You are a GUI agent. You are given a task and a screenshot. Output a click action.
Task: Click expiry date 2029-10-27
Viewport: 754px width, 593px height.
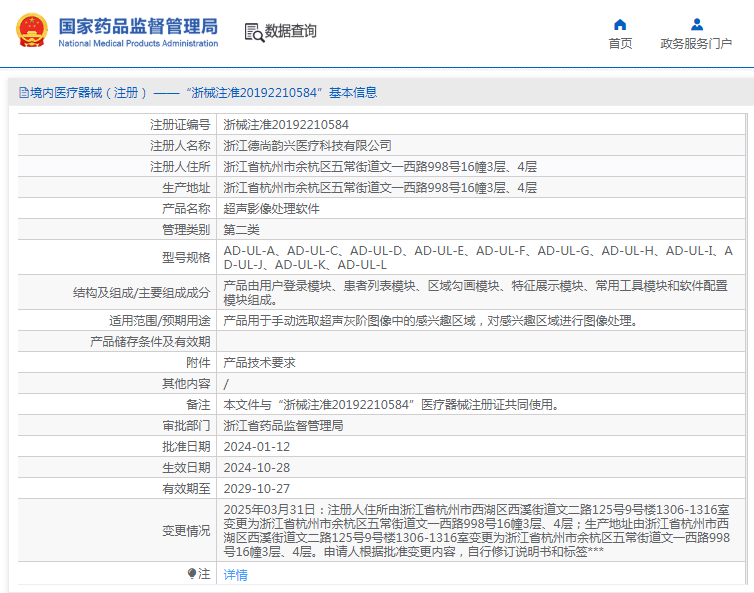tap(257, 489)
